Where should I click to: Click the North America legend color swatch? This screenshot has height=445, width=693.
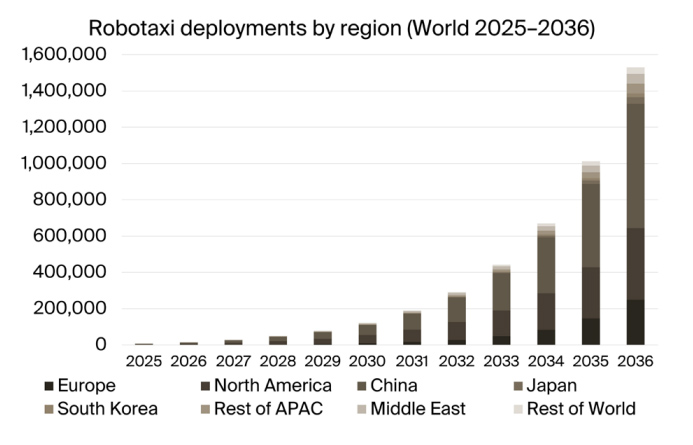tap(206, 386)
